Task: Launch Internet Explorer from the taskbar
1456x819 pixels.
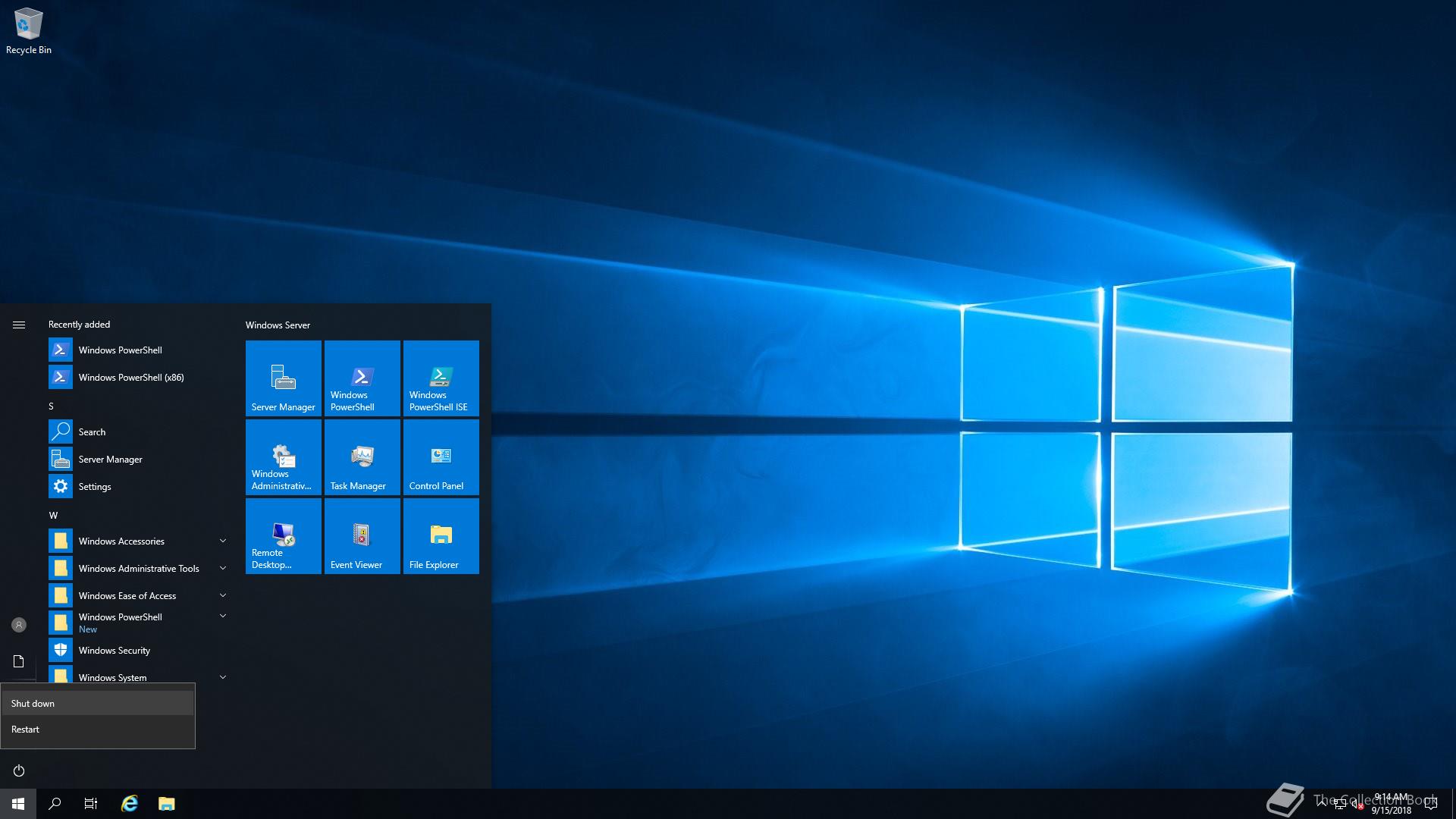Action: [130, 804]
